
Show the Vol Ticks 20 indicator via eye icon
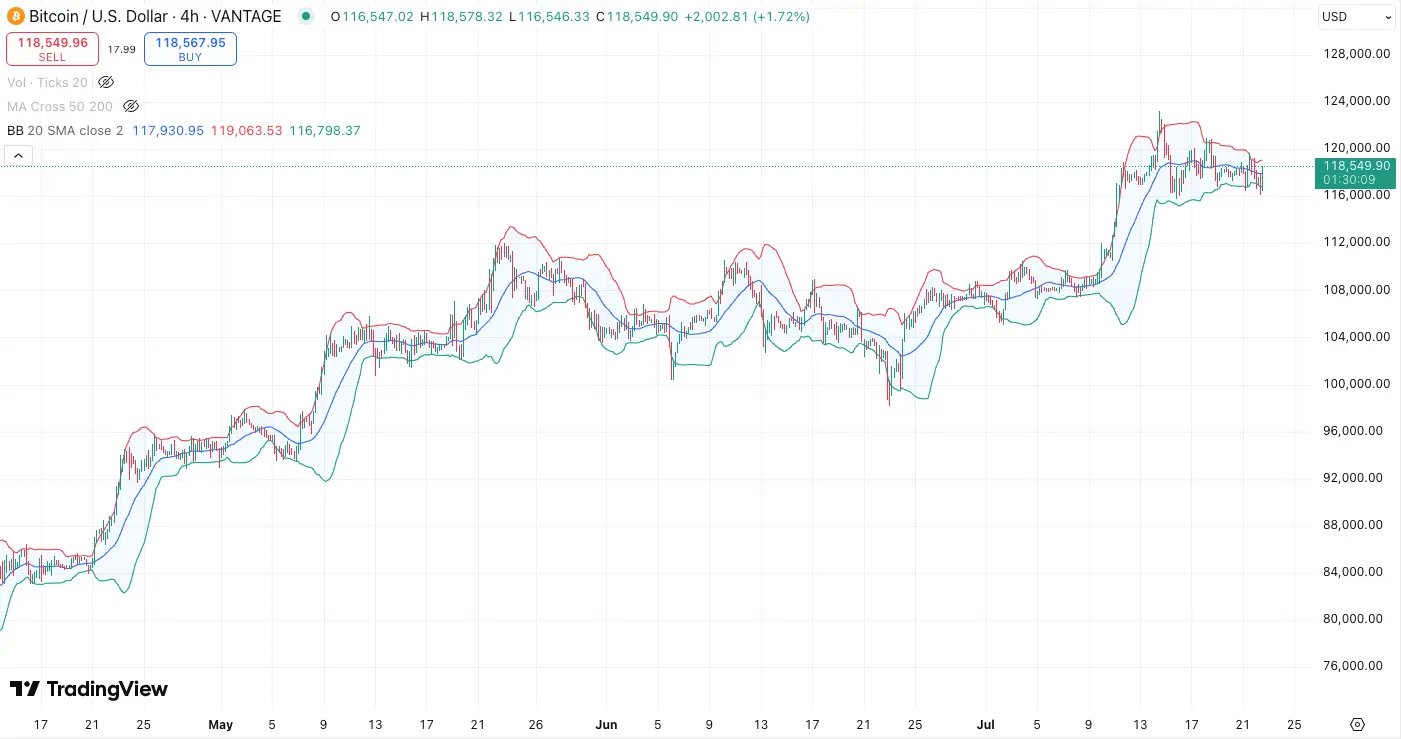coord(106,82)
